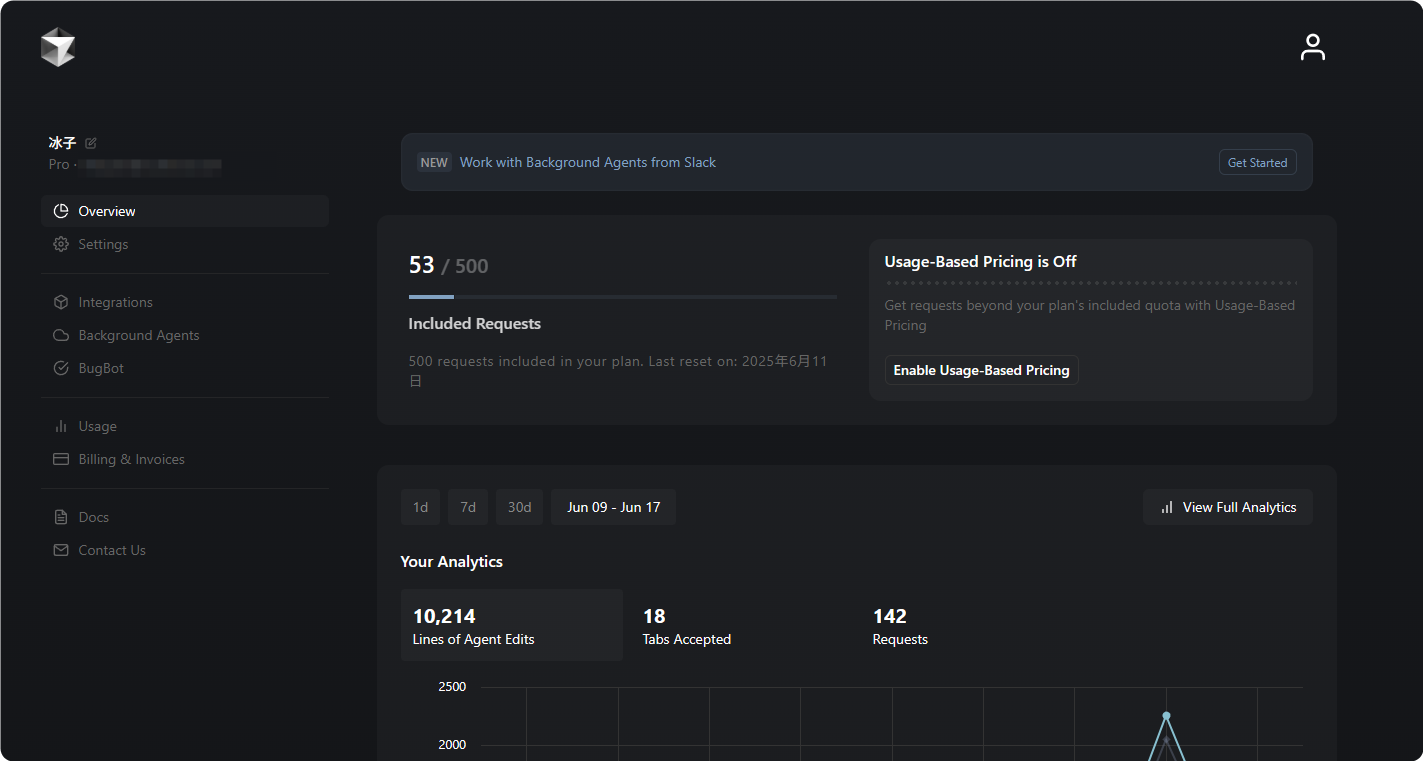Click Enable Usage-Based Pricing button
1423x761 pixels.
click(981, 370)
